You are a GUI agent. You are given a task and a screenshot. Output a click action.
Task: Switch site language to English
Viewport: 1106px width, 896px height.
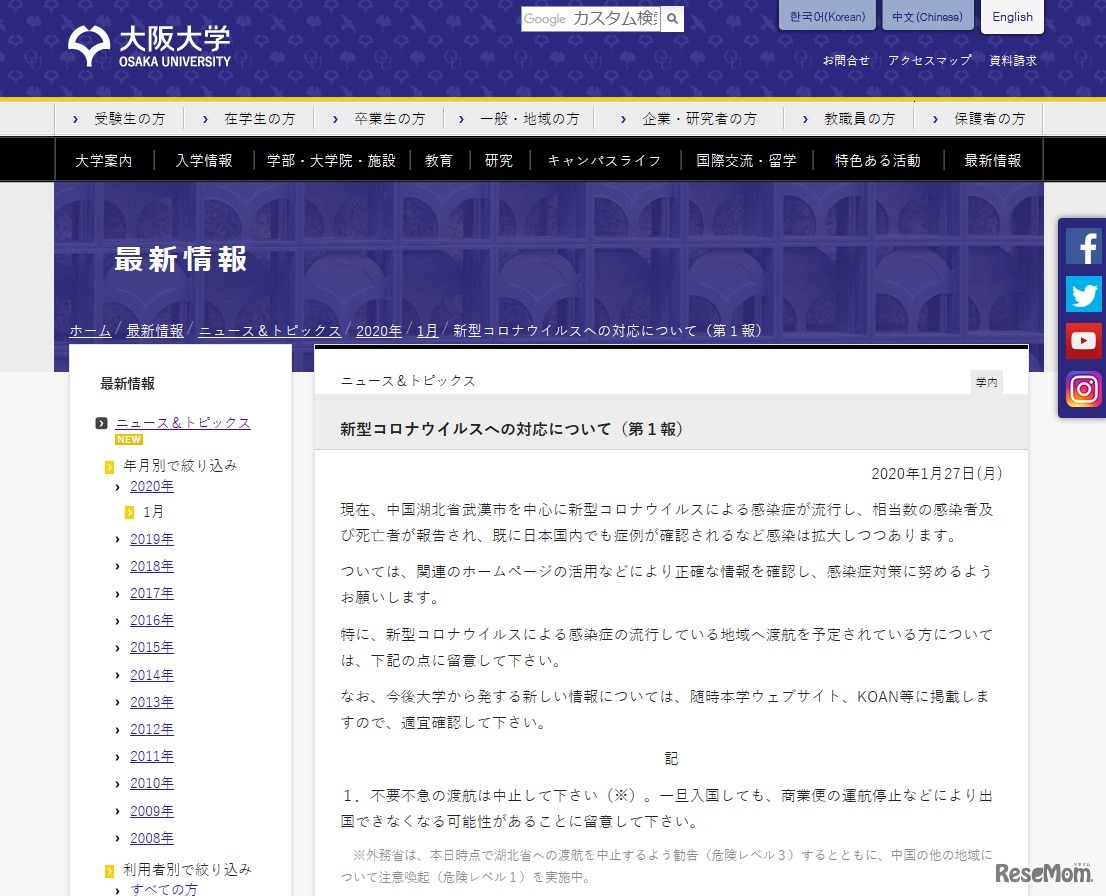1012,16
